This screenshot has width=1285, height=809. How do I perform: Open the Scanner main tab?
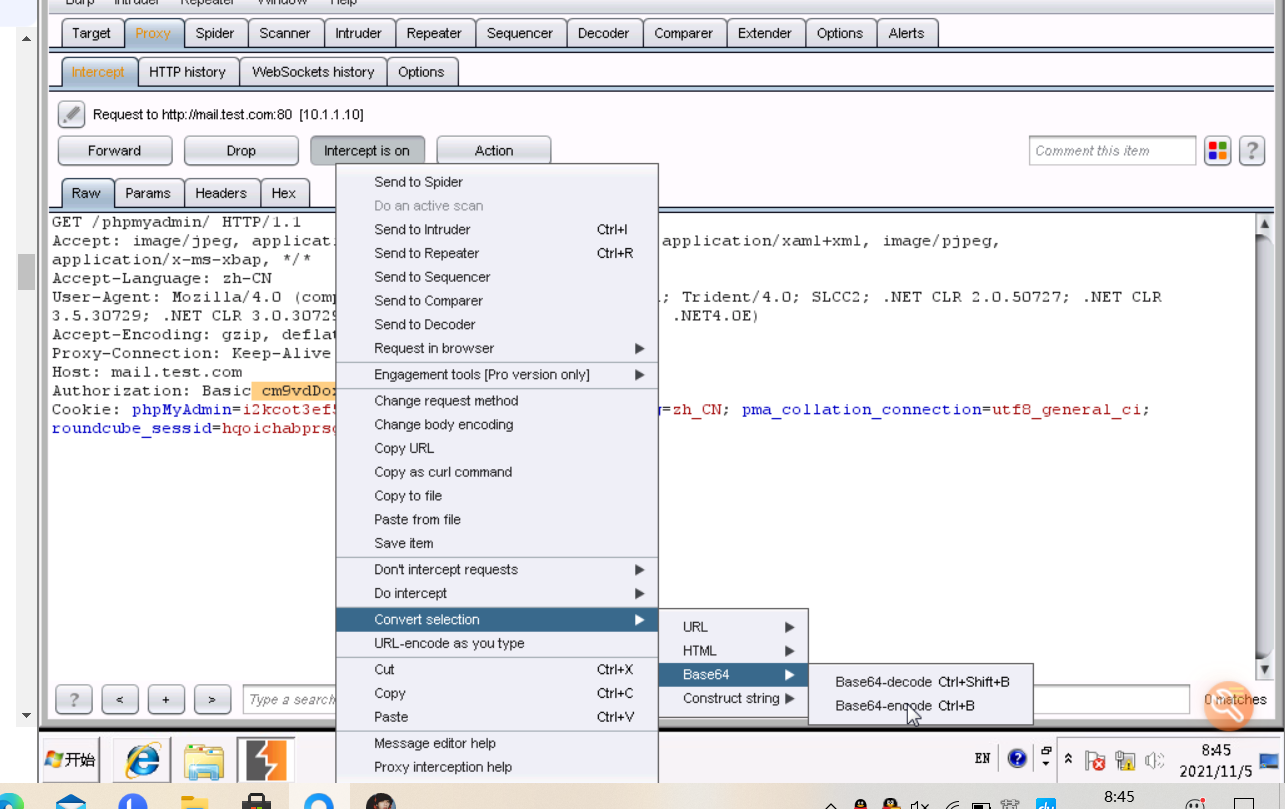pos(285,33)
